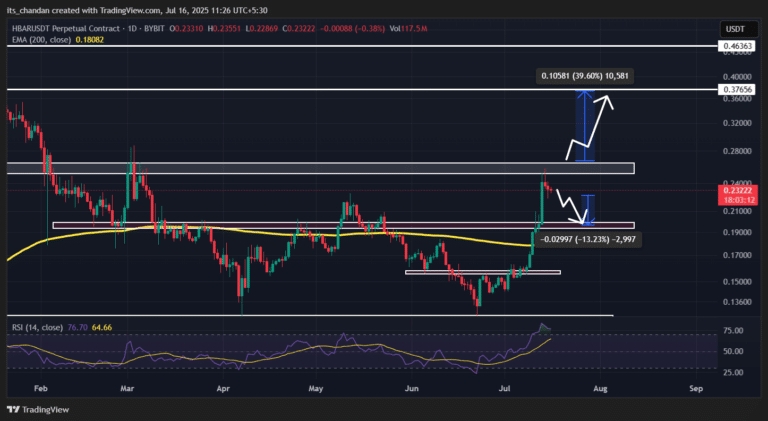The image size is (768, 421).
Task: Click the EMA (200, close) indicator legend
Action: point(45,41)
